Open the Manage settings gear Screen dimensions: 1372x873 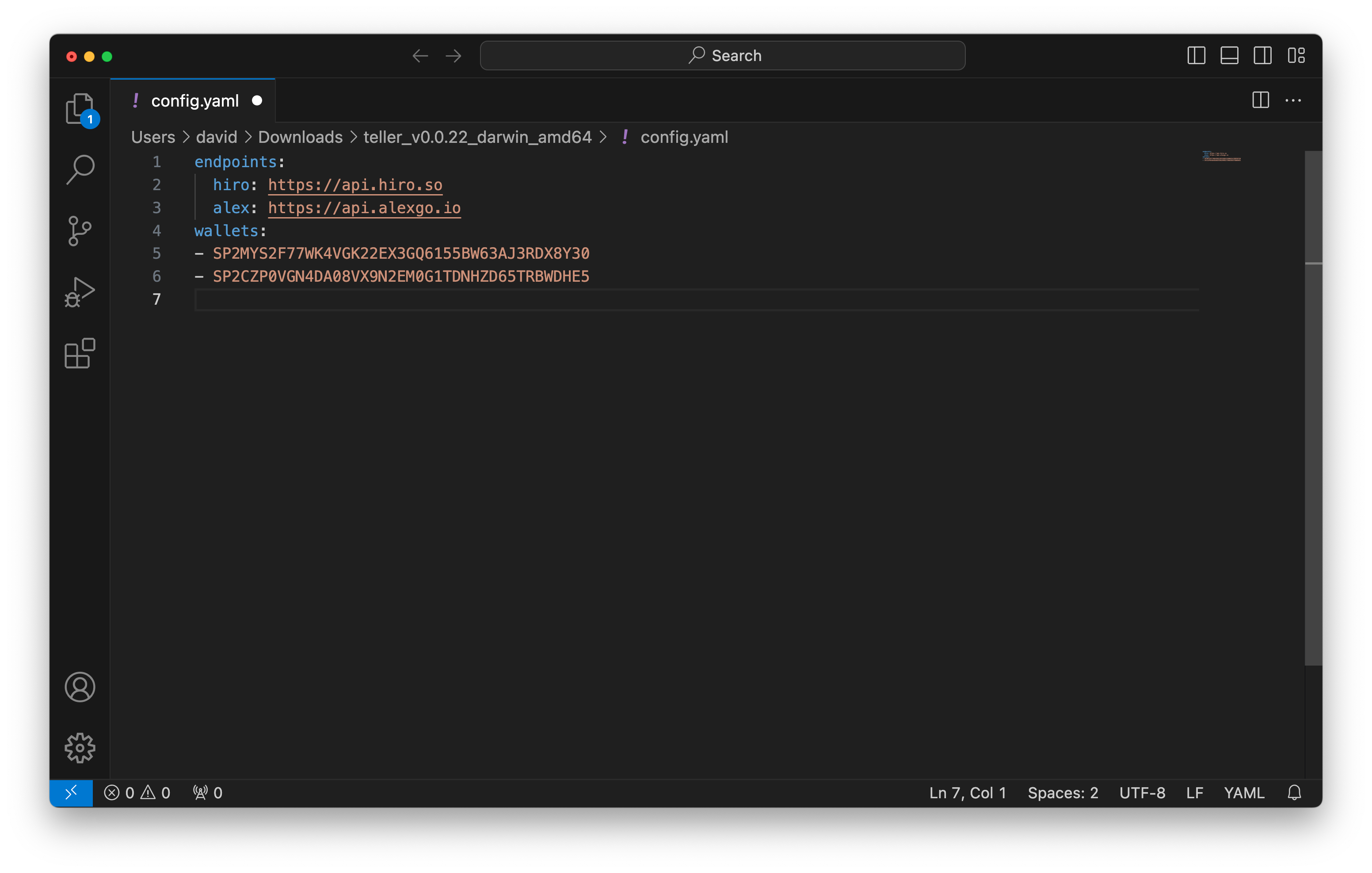click(x=80, y=748)
